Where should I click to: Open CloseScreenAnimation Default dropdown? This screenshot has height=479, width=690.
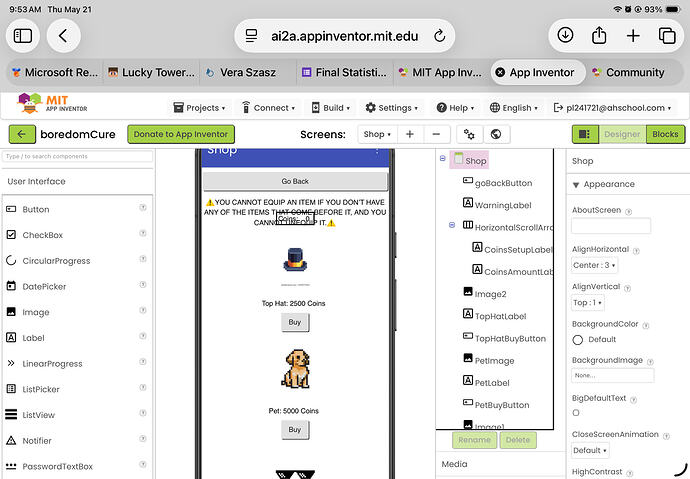[590, 450]
